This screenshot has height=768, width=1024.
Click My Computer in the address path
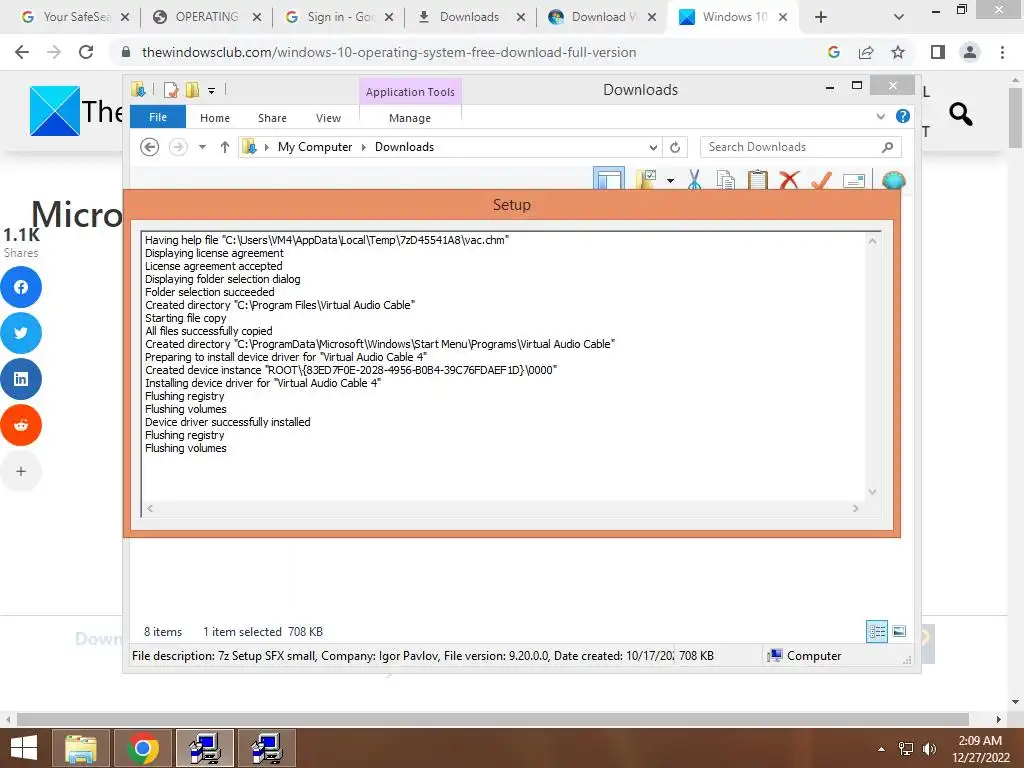click(x=315, y=147)
